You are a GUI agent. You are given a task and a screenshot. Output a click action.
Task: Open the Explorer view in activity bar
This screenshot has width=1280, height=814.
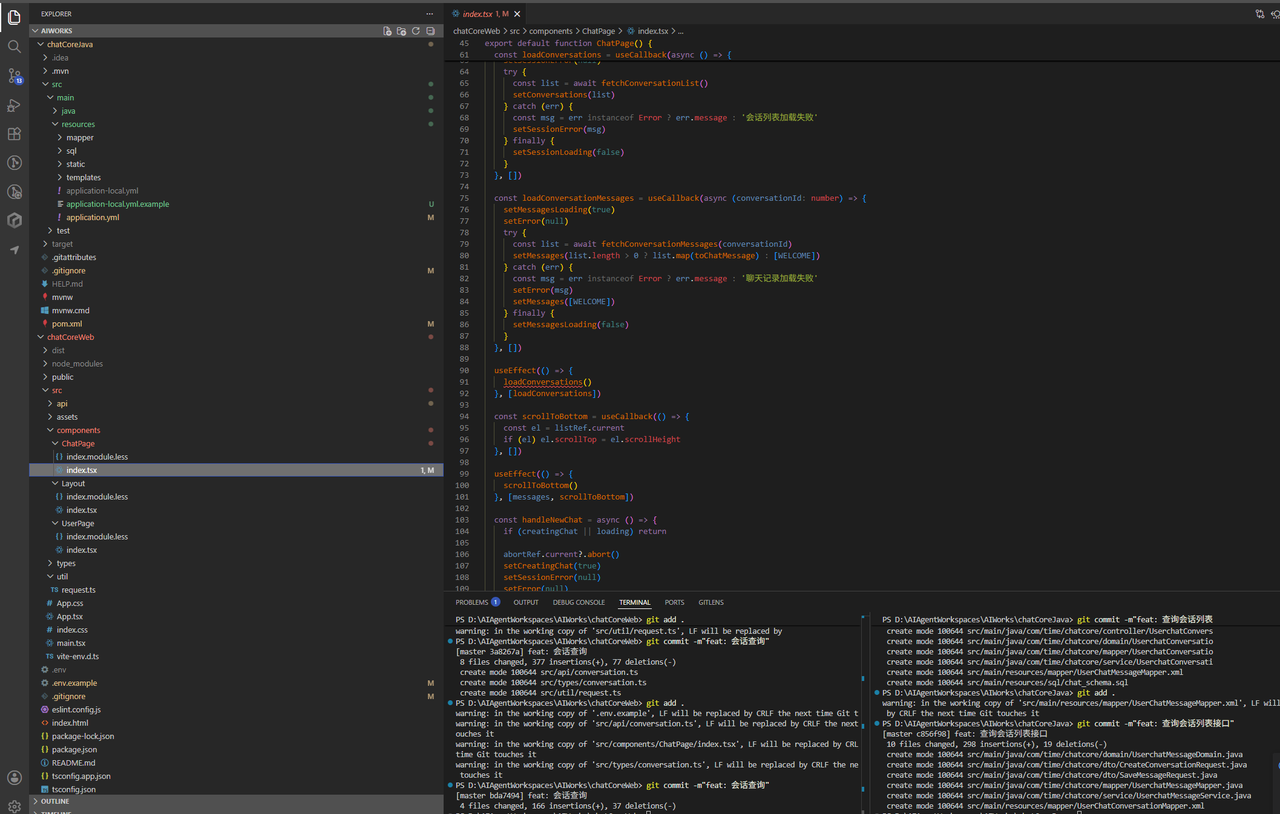coord(14,17)
